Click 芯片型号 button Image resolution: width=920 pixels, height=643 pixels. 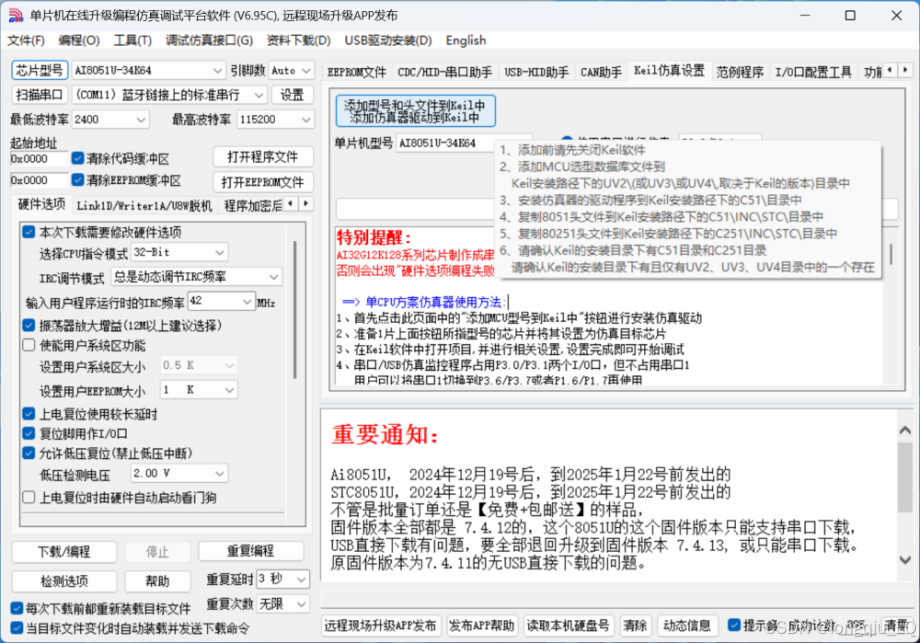(x=39, y=70)
